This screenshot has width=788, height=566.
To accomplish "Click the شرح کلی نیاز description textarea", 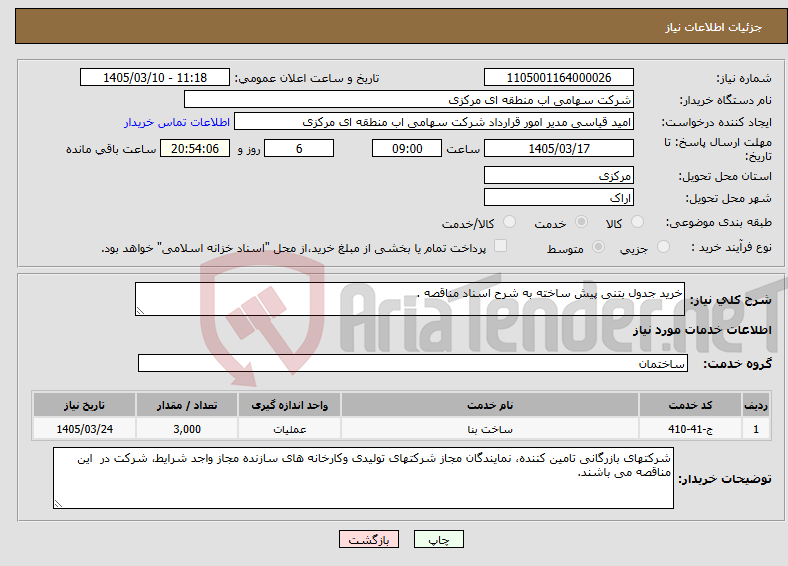I will (x=410, y=299).
